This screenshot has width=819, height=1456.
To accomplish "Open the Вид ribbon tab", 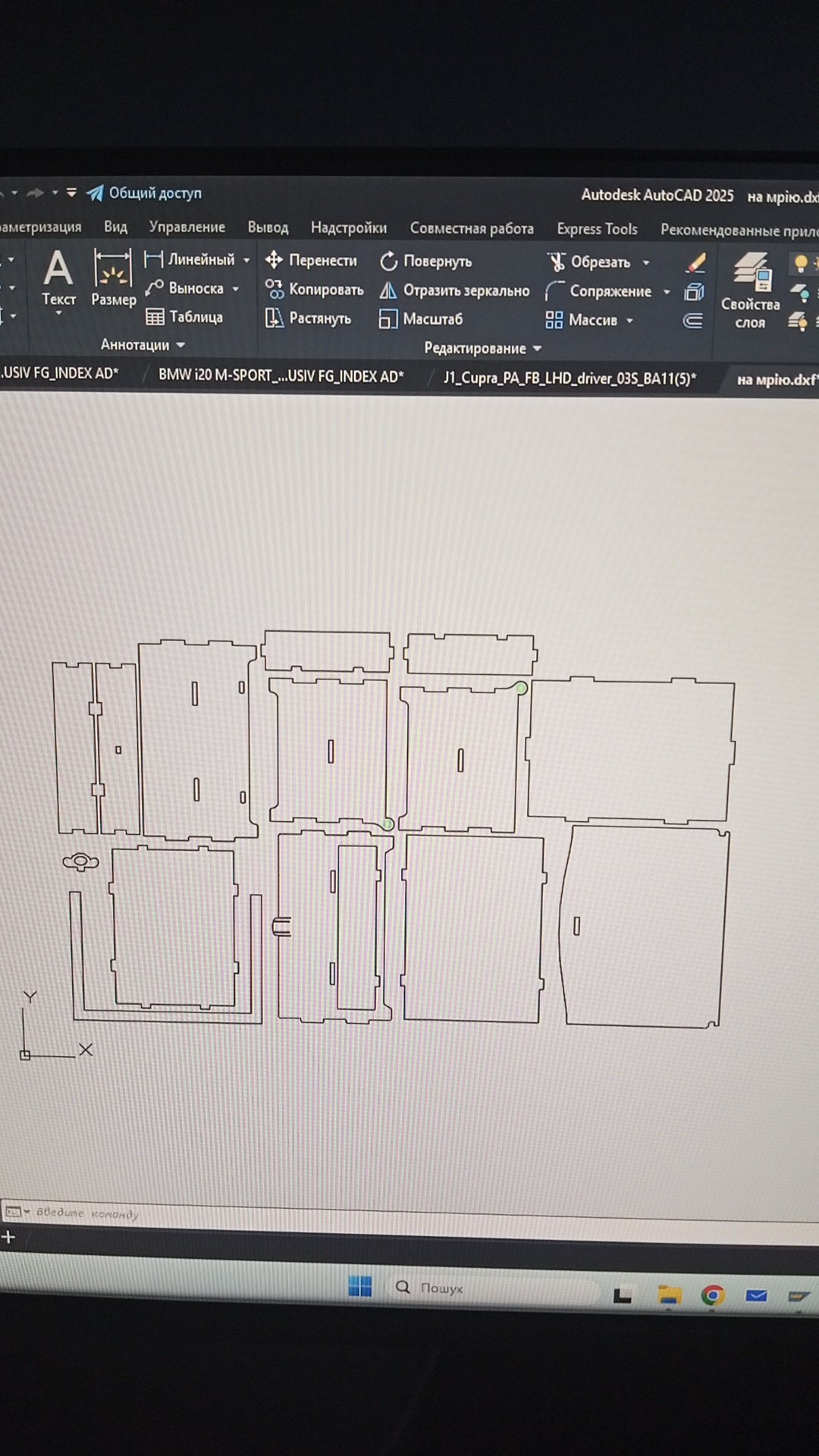I will click(115, 227).
